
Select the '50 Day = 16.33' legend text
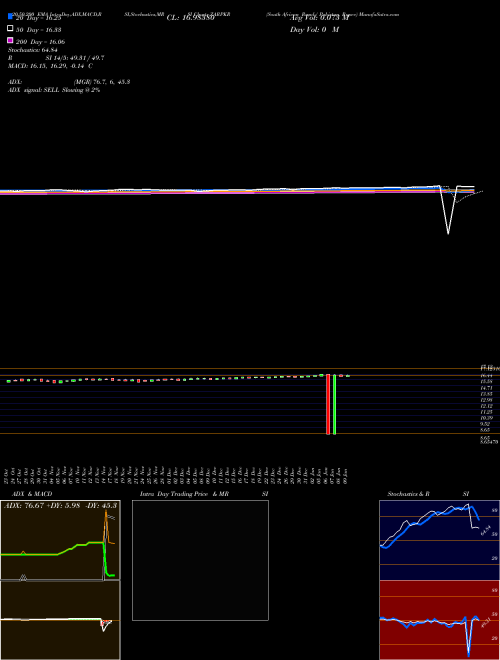(x=39, y=30)
